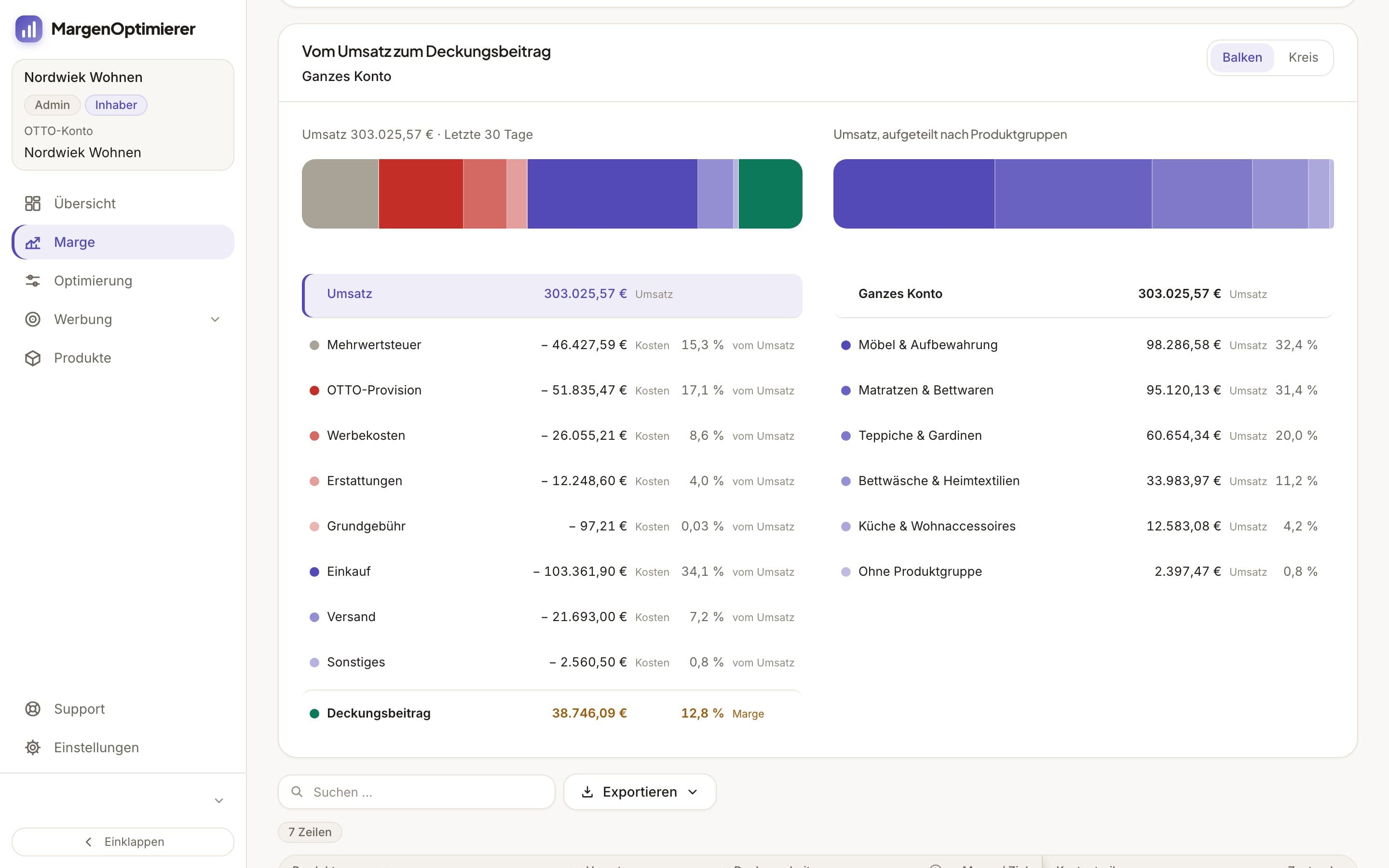Click the Marge chart icon
Viewport: 1389px width, 868px height.
[x=33, y=242]
